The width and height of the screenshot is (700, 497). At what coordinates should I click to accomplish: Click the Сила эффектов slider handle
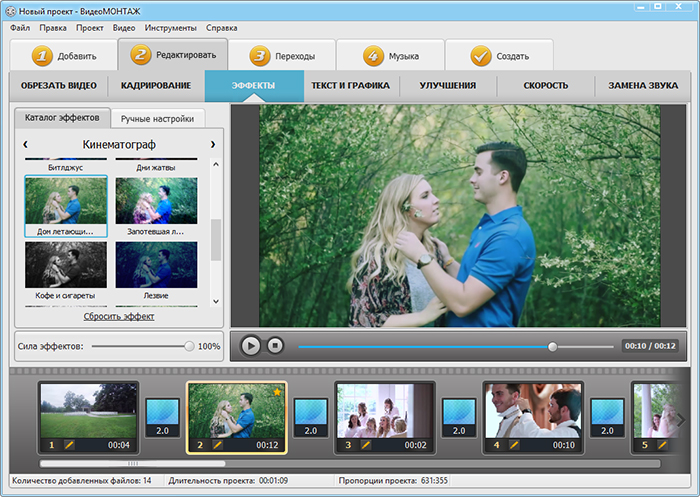189,346
